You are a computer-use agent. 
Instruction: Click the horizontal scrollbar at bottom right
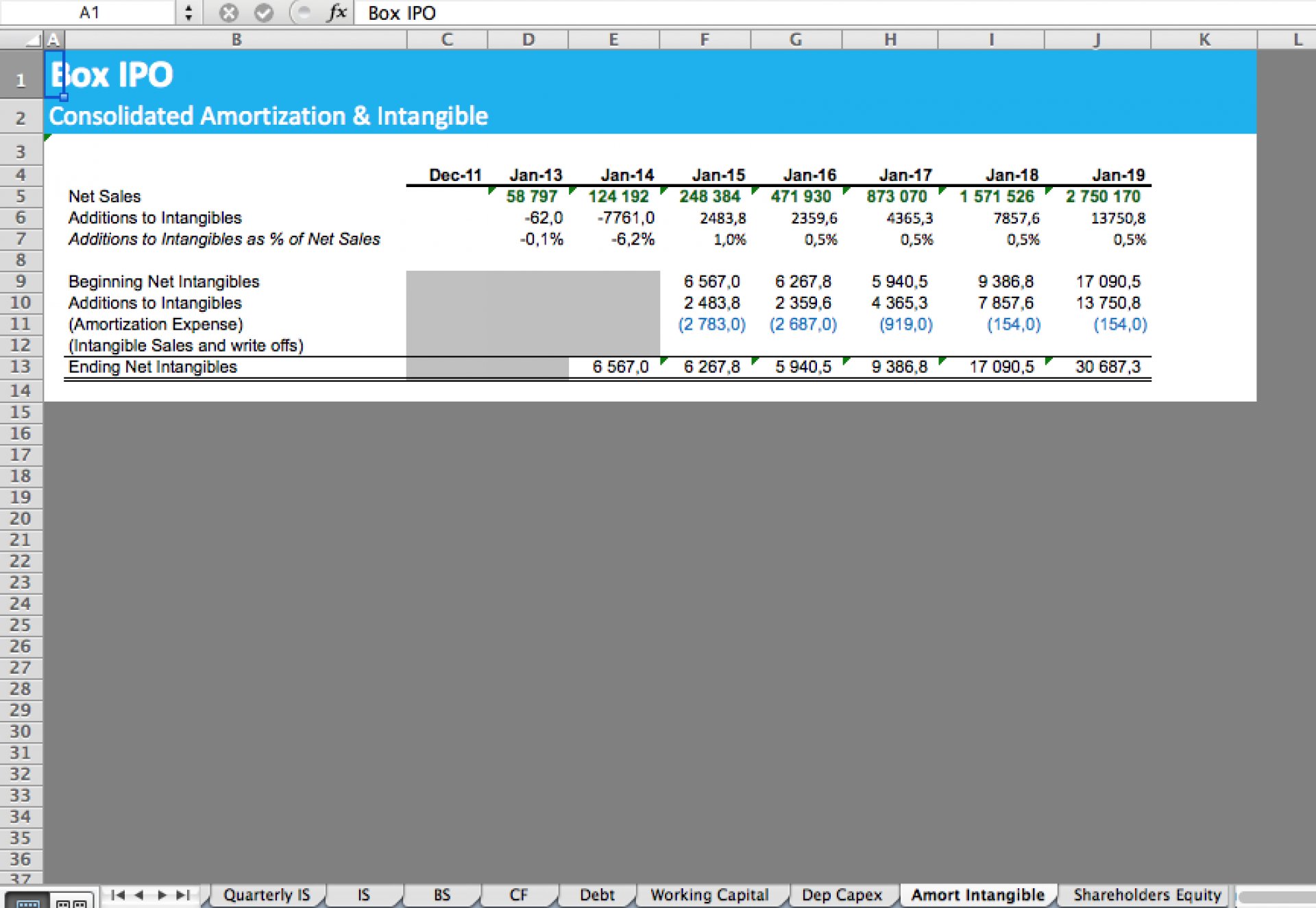point(1276,896)
